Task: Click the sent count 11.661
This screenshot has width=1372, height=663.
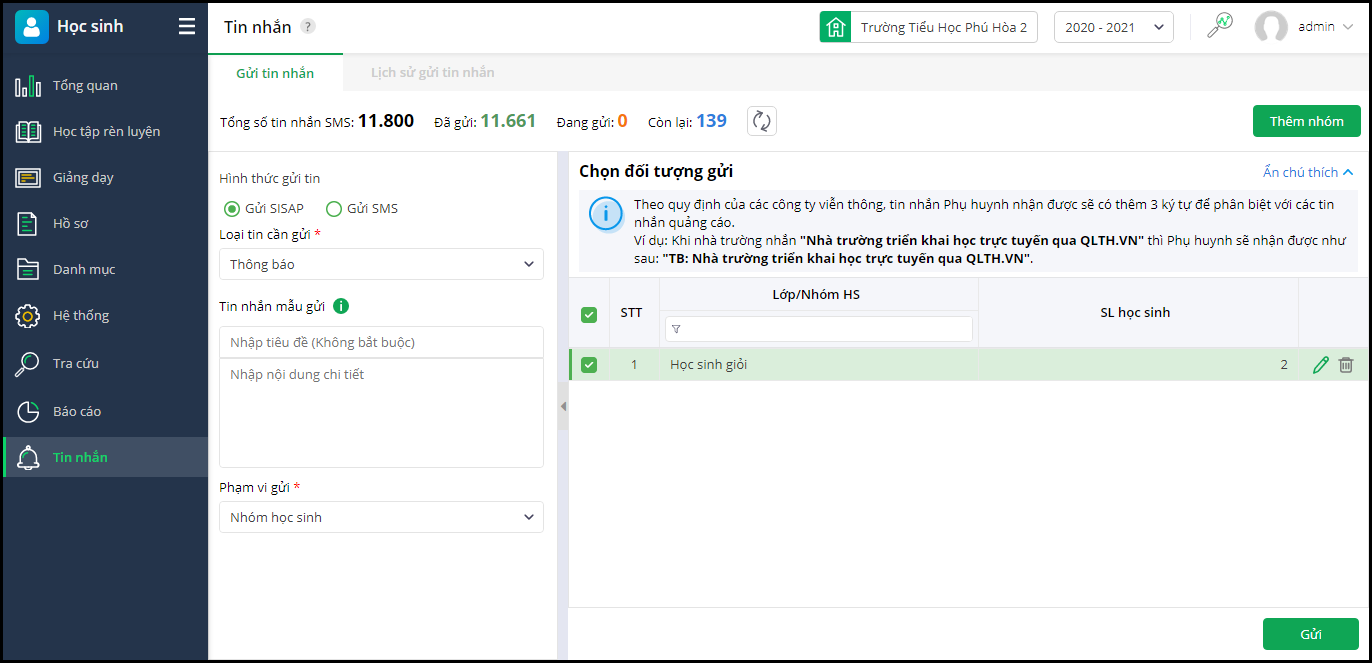Action: click(x=508, y=121)
